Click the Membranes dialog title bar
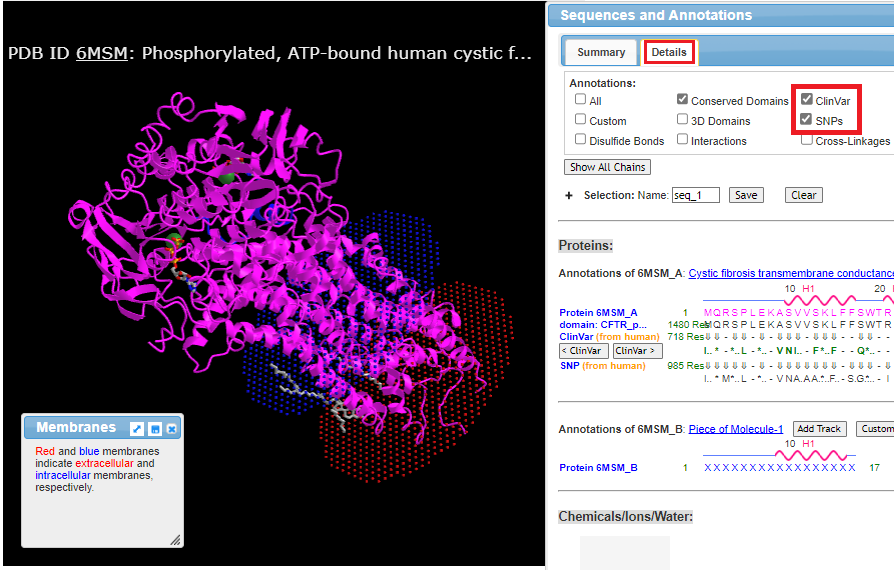The height and width of the screenshot is (570, 894). 102,428
